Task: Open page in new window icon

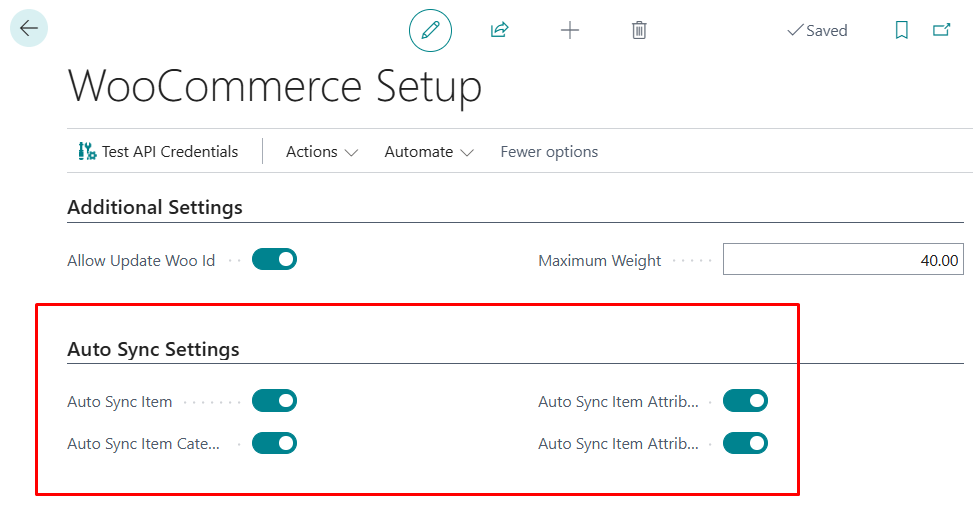Action: (941, 30)
